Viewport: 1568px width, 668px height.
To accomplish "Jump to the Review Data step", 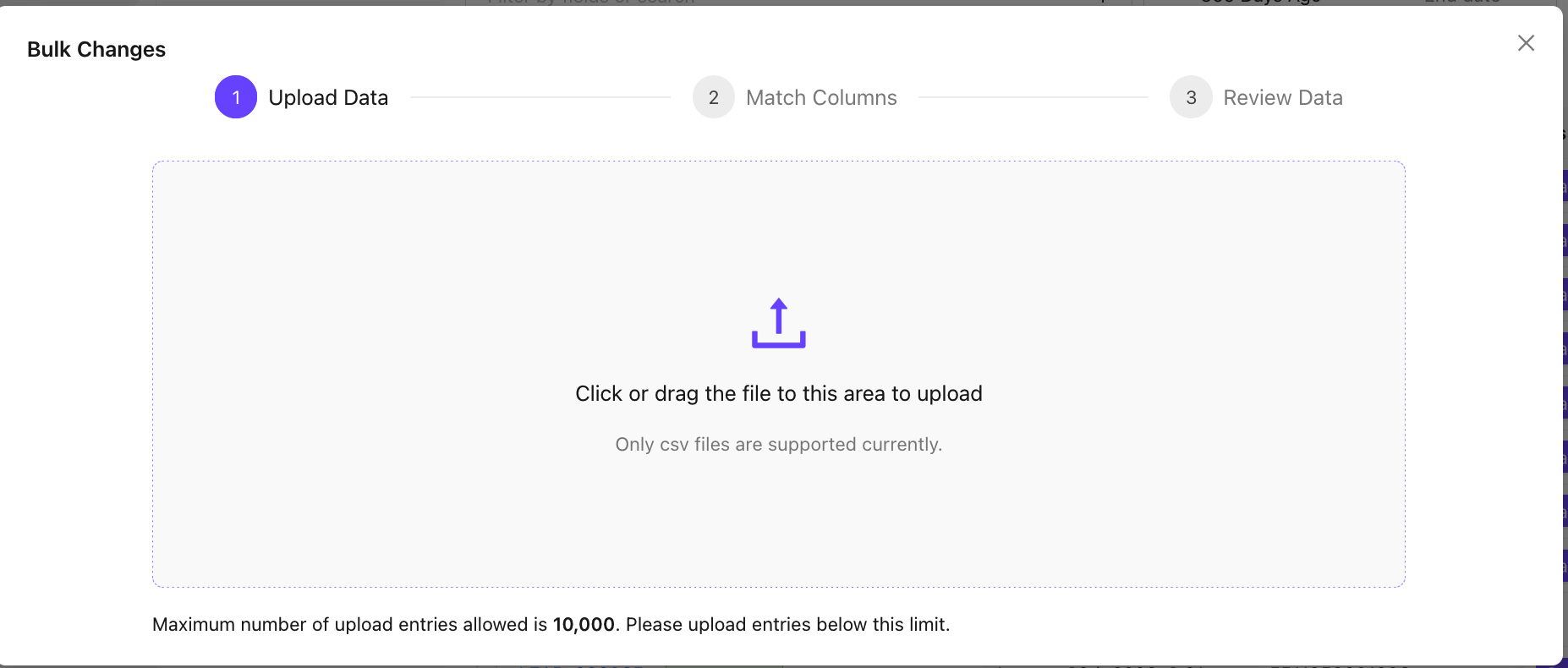I will coord(1283,98).
